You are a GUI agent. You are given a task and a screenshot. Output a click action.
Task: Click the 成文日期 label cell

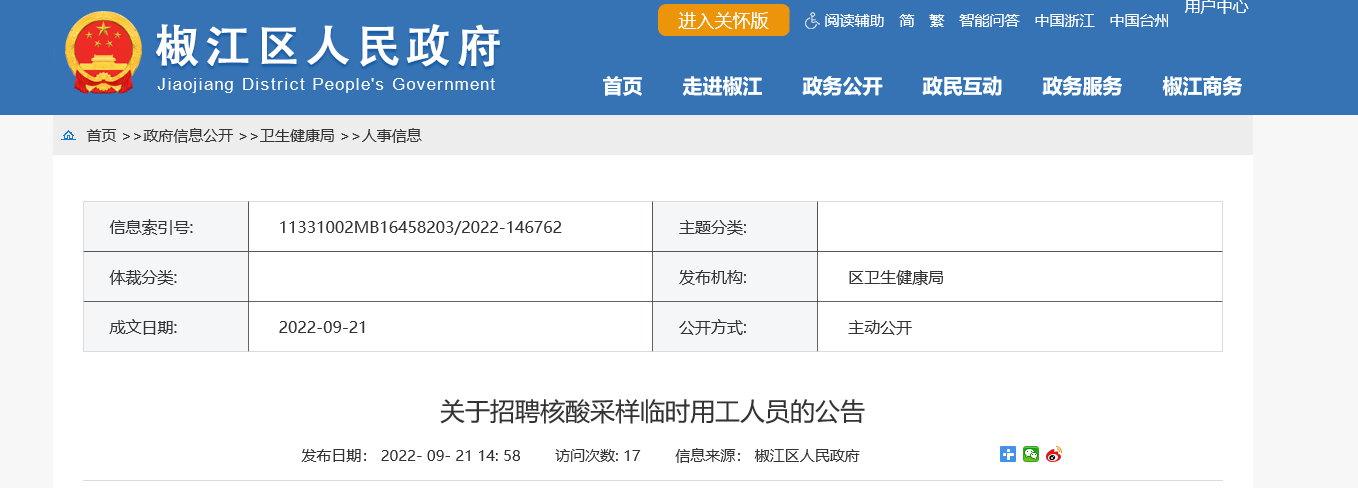point(166,327)
